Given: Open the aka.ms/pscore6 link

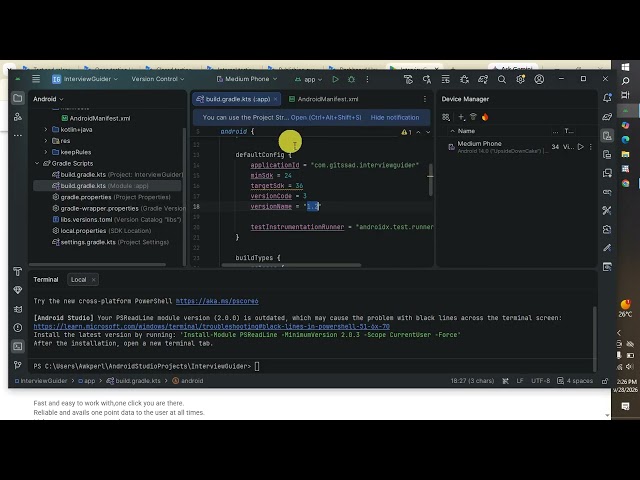Looking at the screenshot, I should click(217, 301).
